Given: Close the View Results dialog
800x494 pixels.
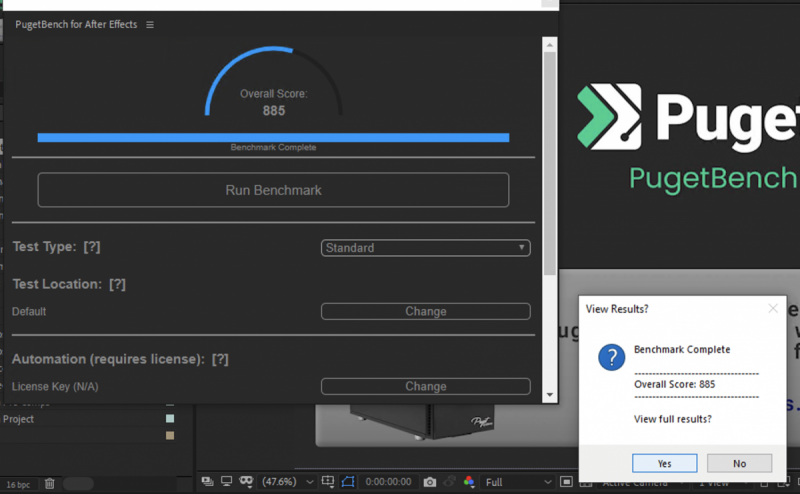Looking at the screenshot, I should click(773, 308).
